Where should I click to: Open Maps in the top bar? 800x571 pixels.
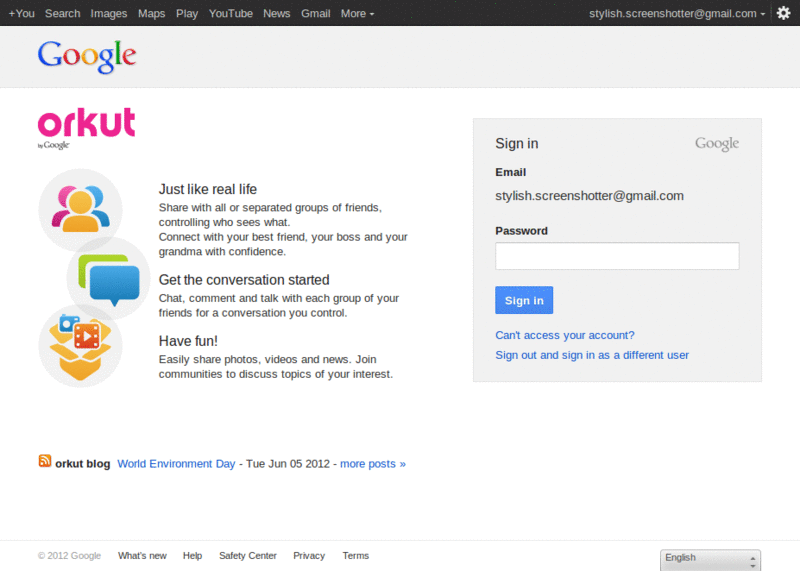[152, 14]
